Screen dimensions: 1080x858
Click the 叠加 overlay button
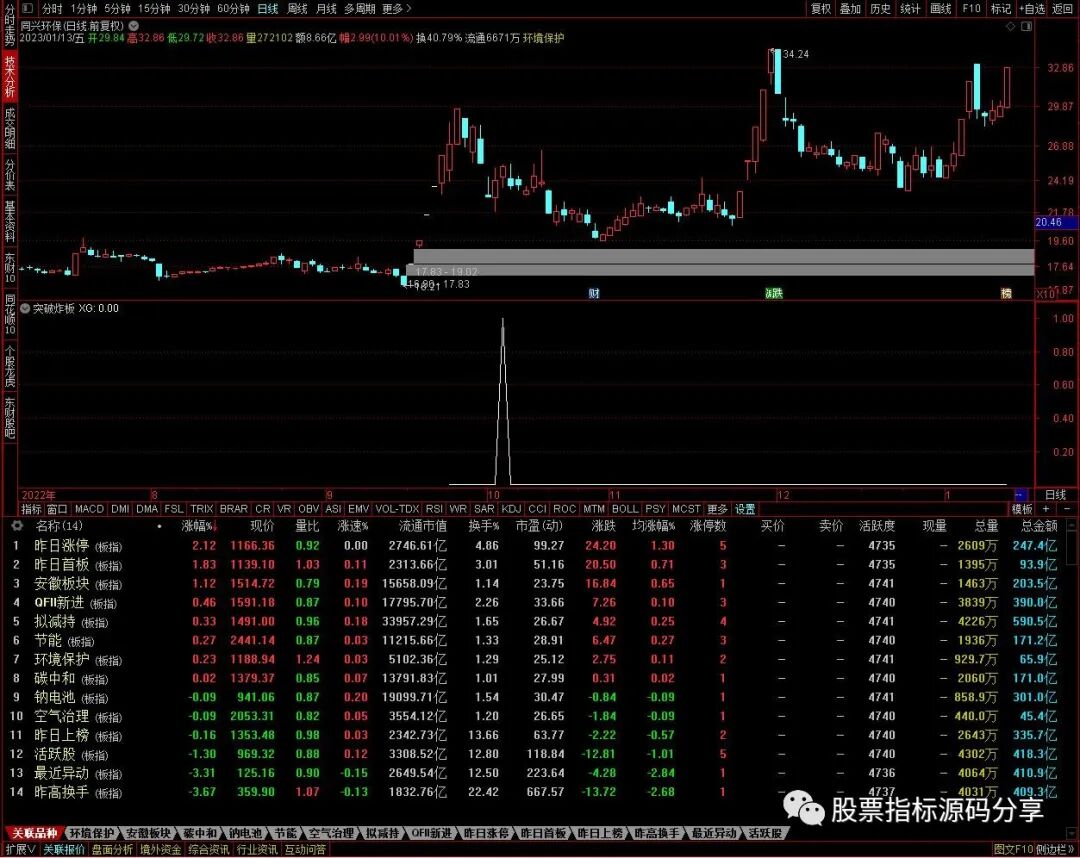click(x=850, y=8)
